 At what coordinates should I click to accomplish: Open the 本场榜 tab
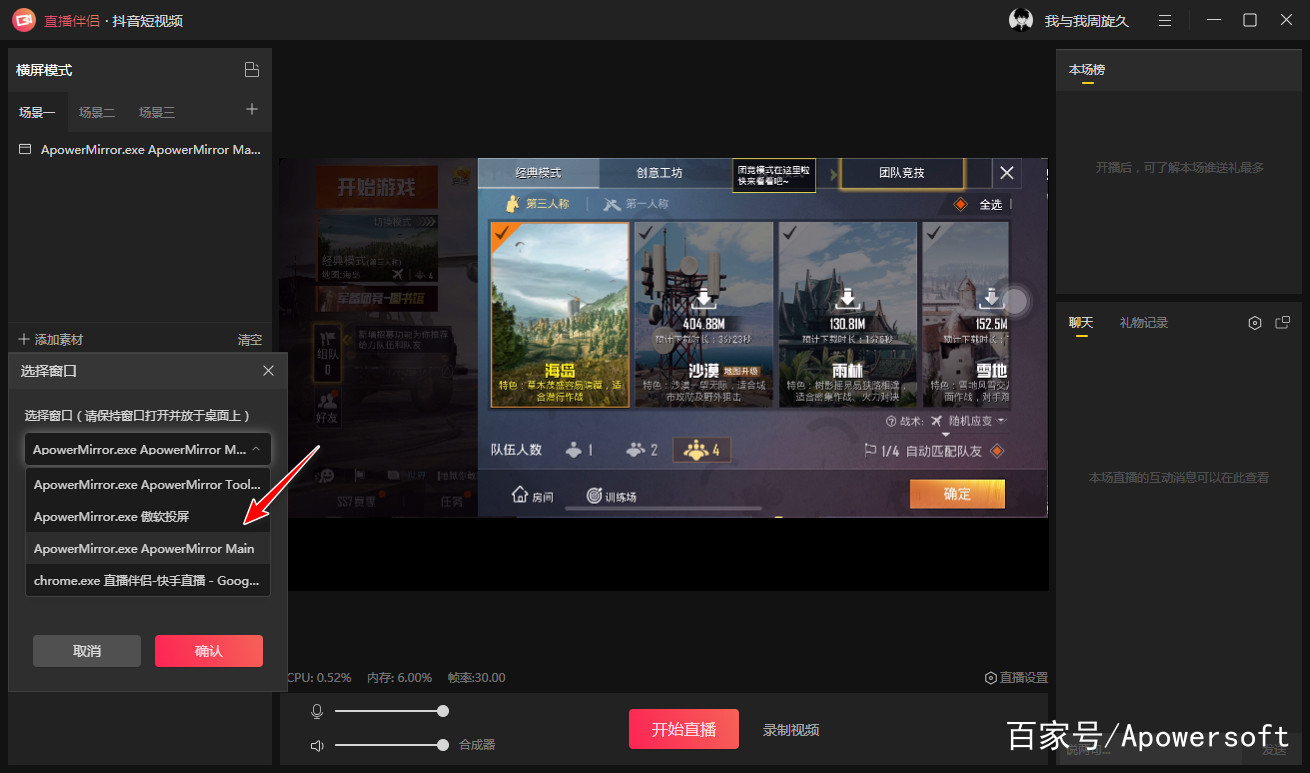pos(1087,70)
